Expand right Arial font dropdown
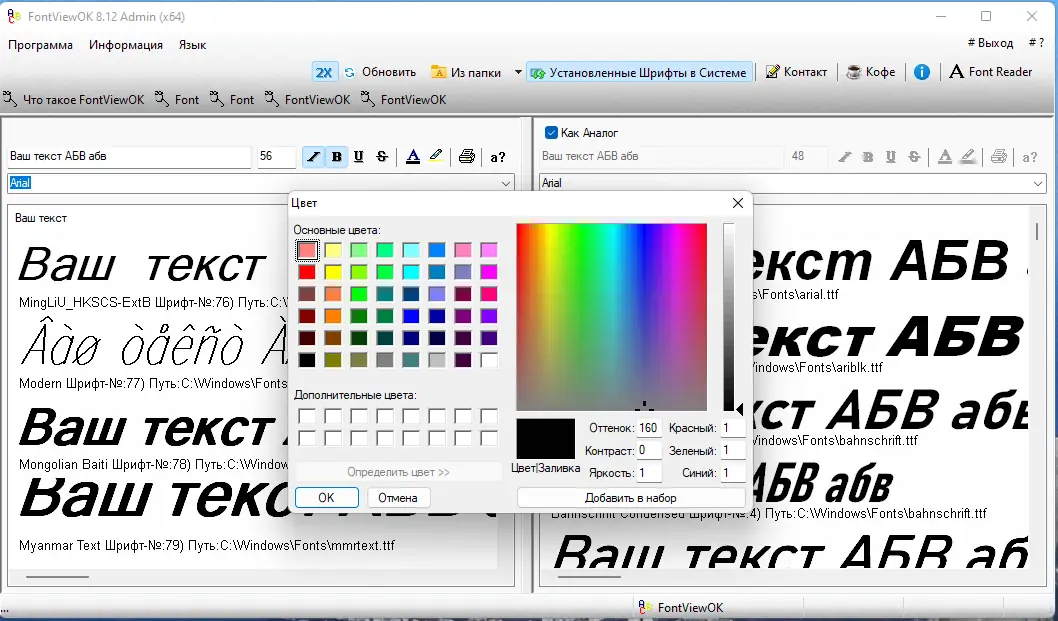The image size is (1058, 621). [1038, 183]
